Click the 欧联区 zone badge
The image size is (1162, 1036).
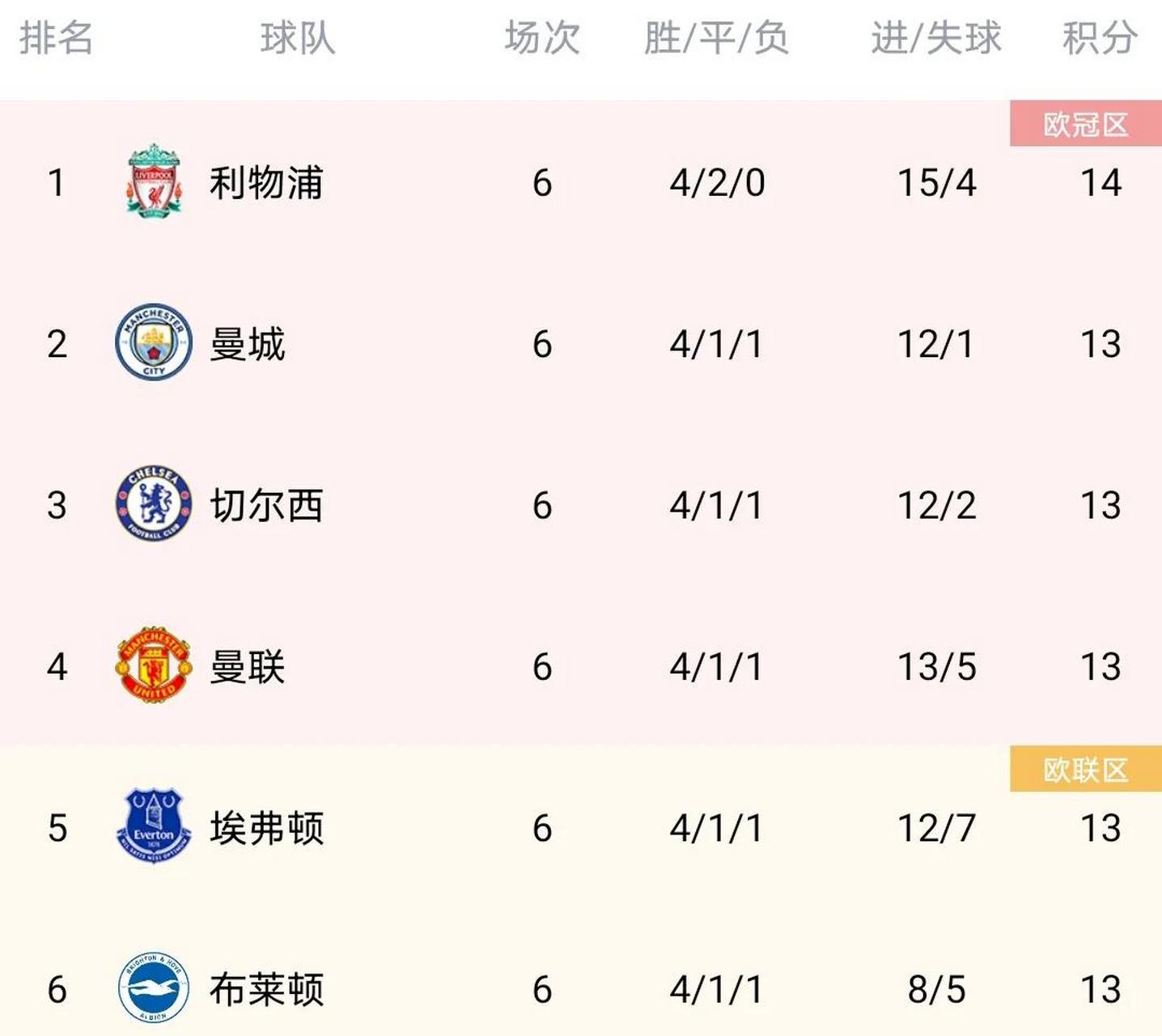point(1086,769)
